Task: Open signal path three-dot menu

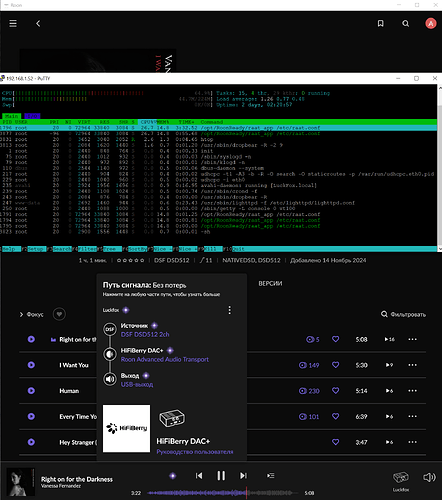Action: click(x=229, y=310)
